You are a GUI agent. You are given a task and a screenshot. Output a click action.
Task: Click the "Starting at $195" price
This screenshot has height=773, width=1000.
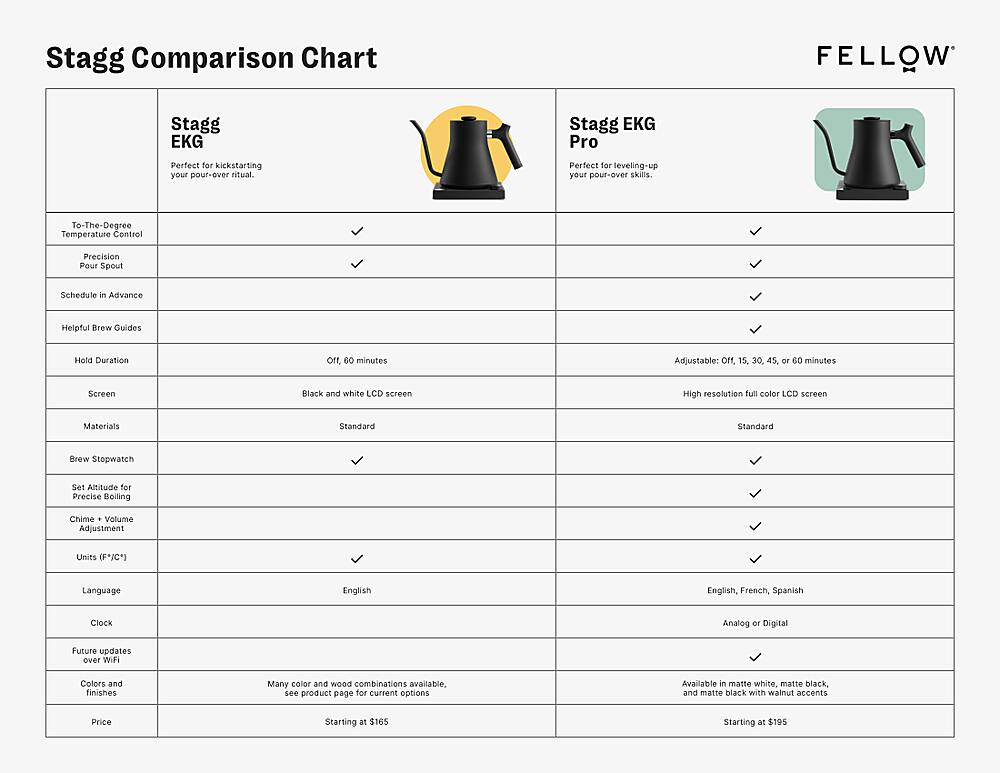tap(755, 722)
